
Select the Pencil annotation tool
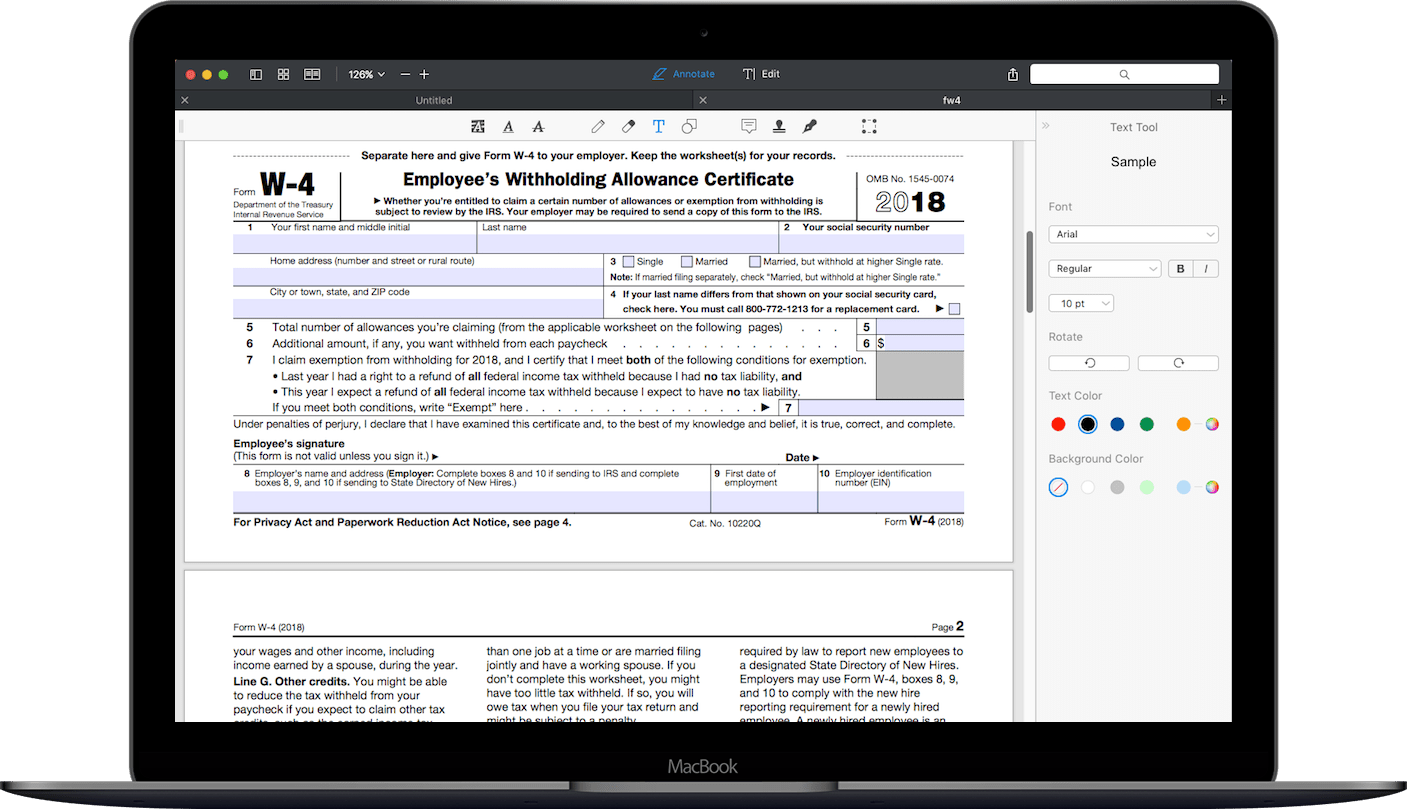598,126
